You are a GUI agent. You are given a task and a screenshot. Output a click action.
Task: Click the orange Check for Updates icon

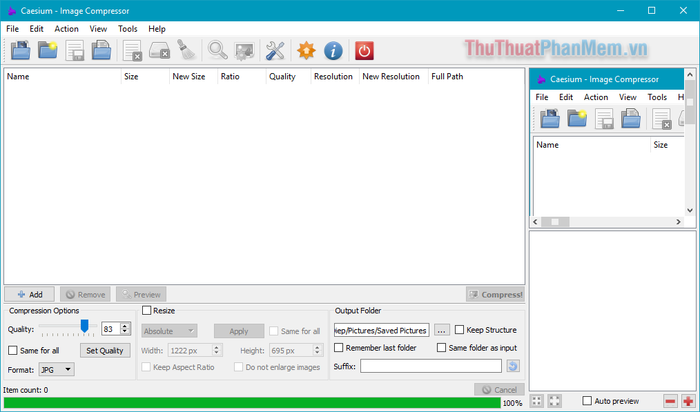pos(306,50)
